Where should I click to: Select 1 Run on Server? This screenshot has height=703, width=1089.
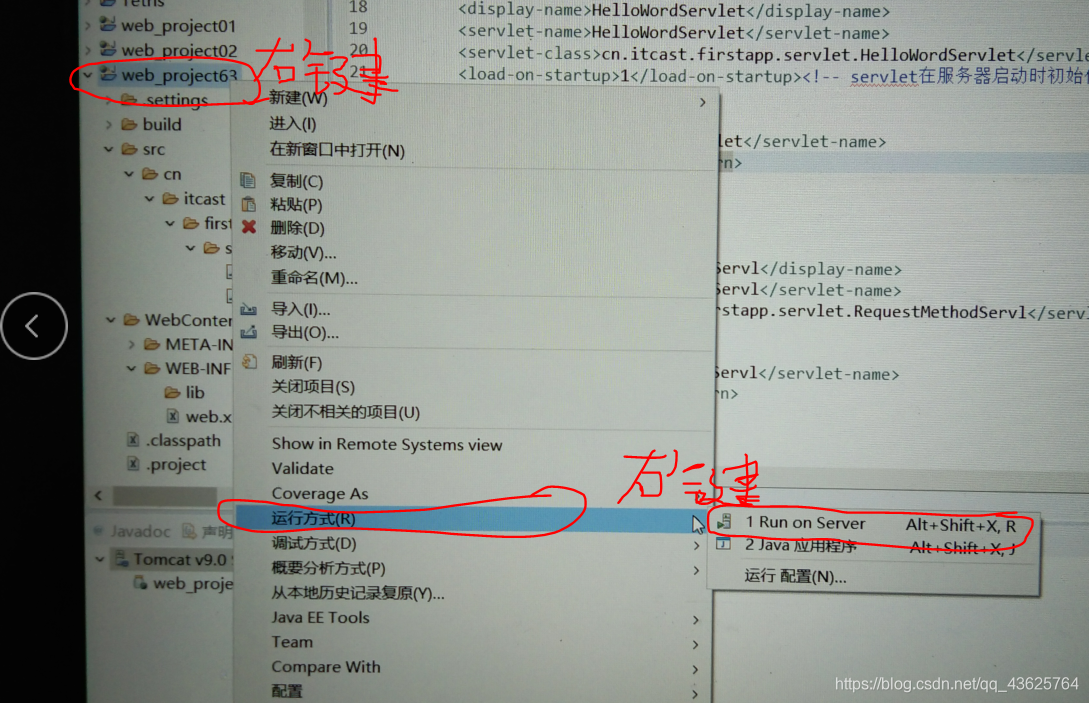tap(874, 523)
